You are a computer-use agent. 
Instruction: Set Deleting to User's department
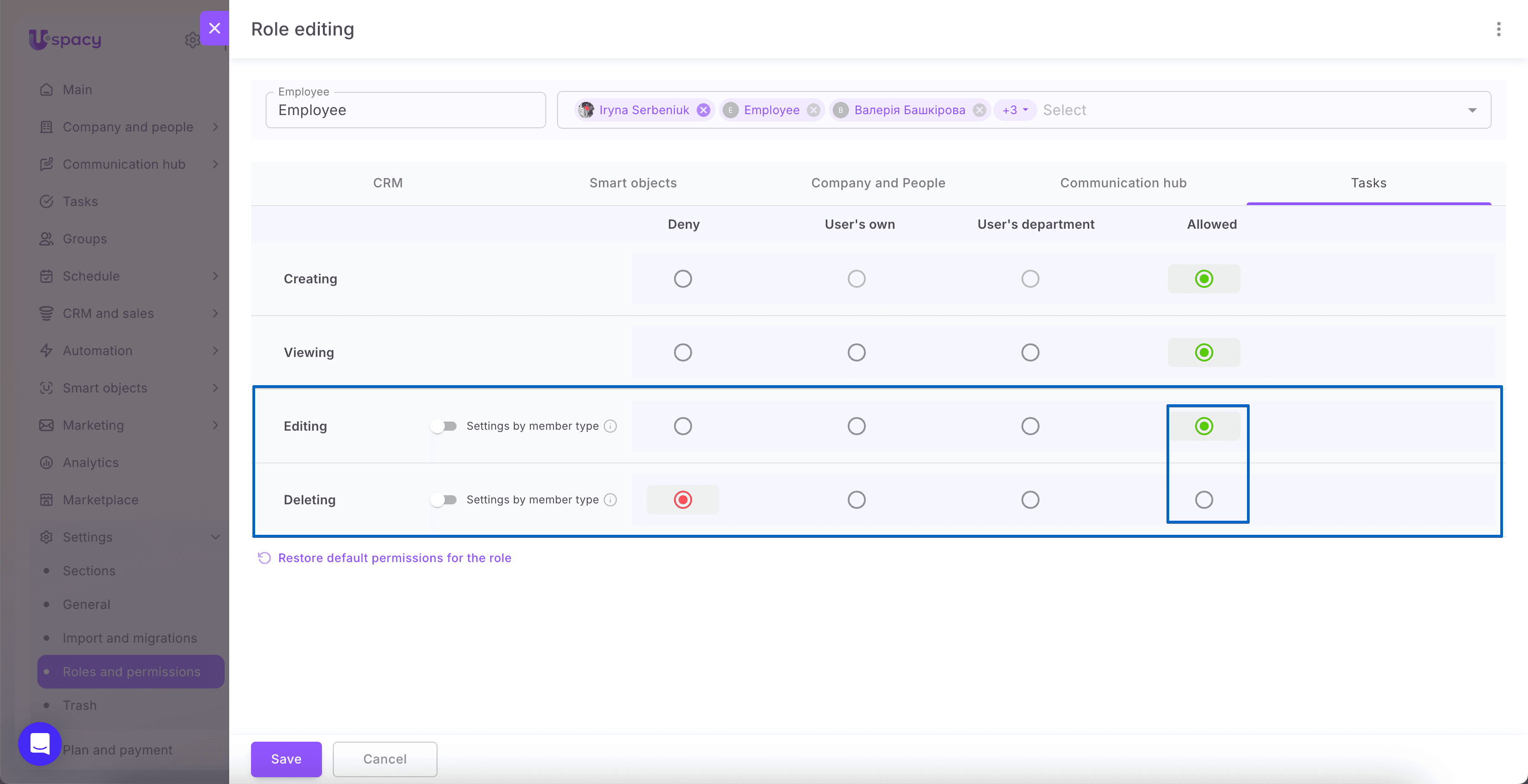pyautogui.click(x=1030, y=500)
